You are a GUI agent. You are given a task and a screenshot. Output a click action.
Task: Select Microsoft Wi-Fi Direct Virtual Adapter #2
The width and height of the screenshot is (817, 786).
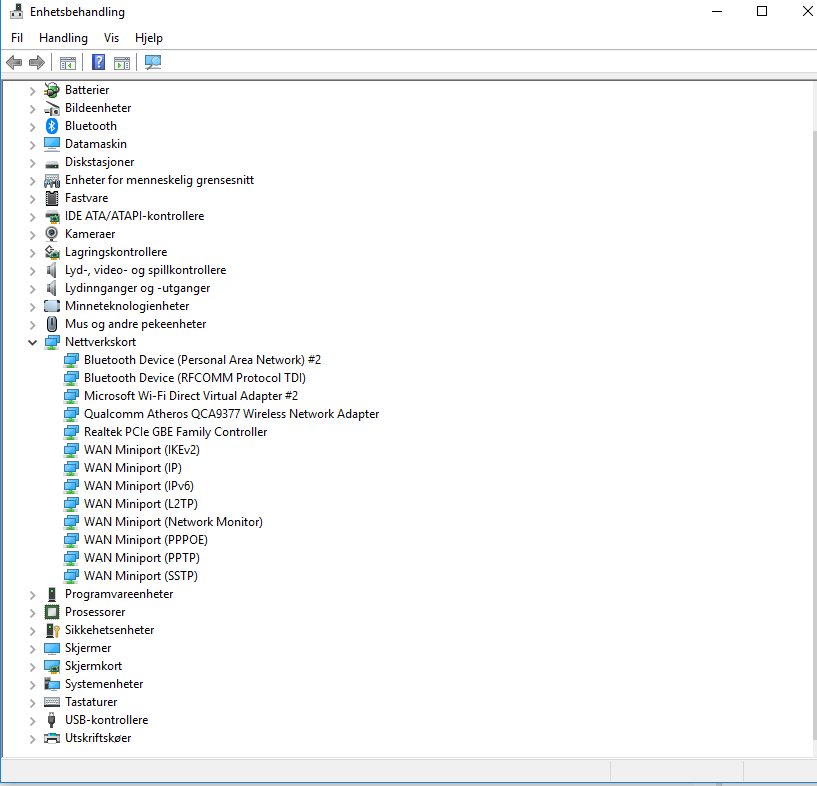click(191, 396)
